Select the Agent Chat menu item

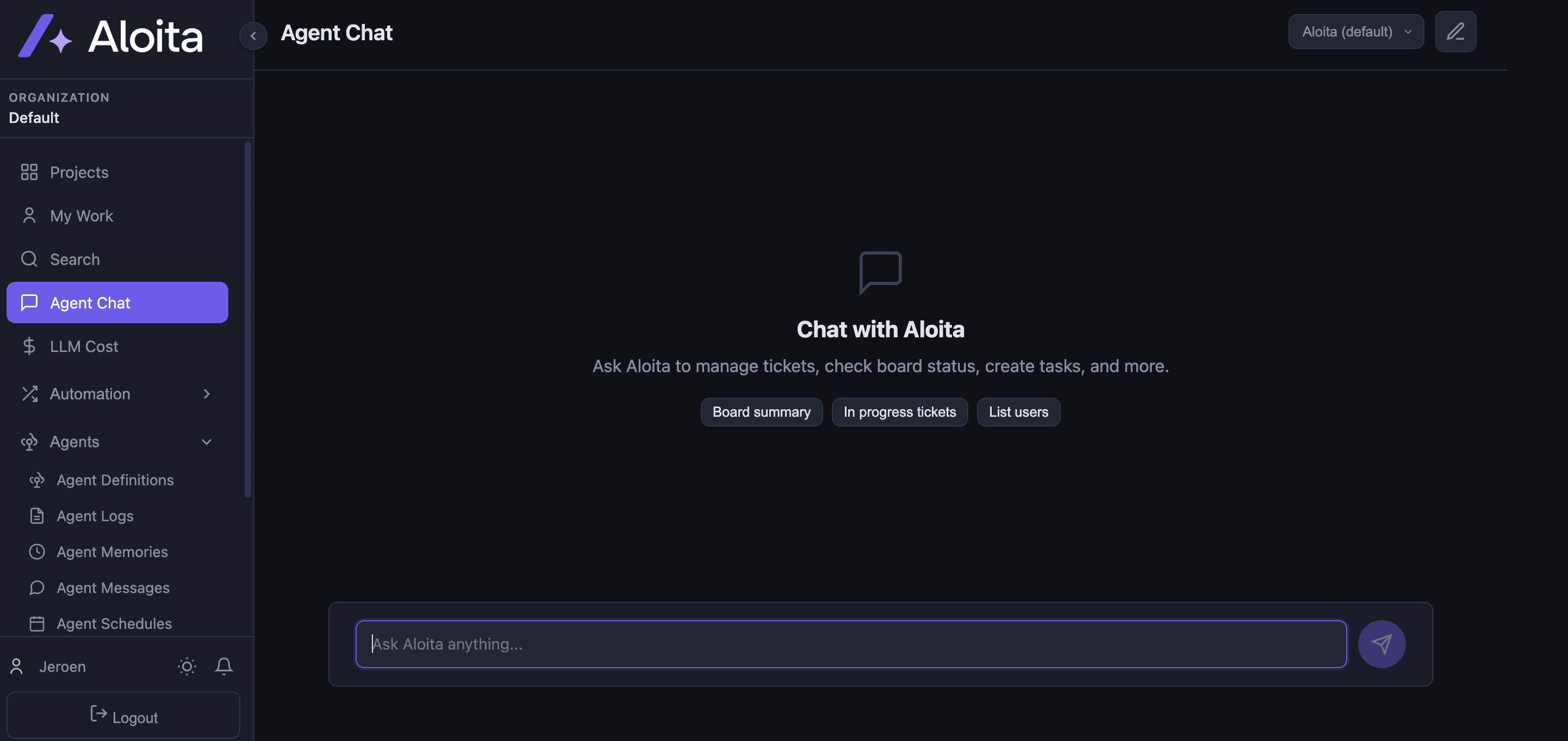pyautogui.click(x=117, y=302)
